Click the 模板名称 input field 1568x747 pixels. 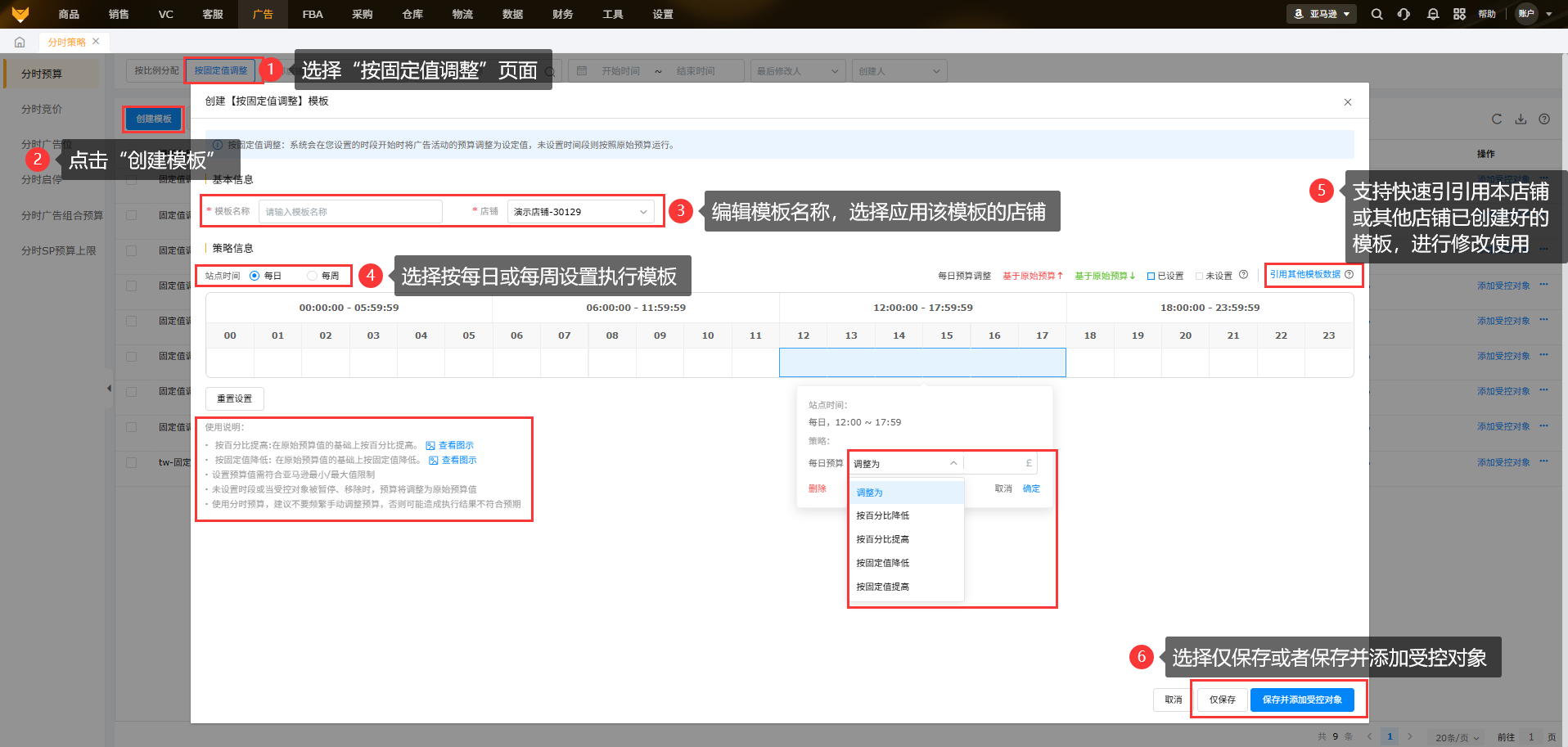350,212
